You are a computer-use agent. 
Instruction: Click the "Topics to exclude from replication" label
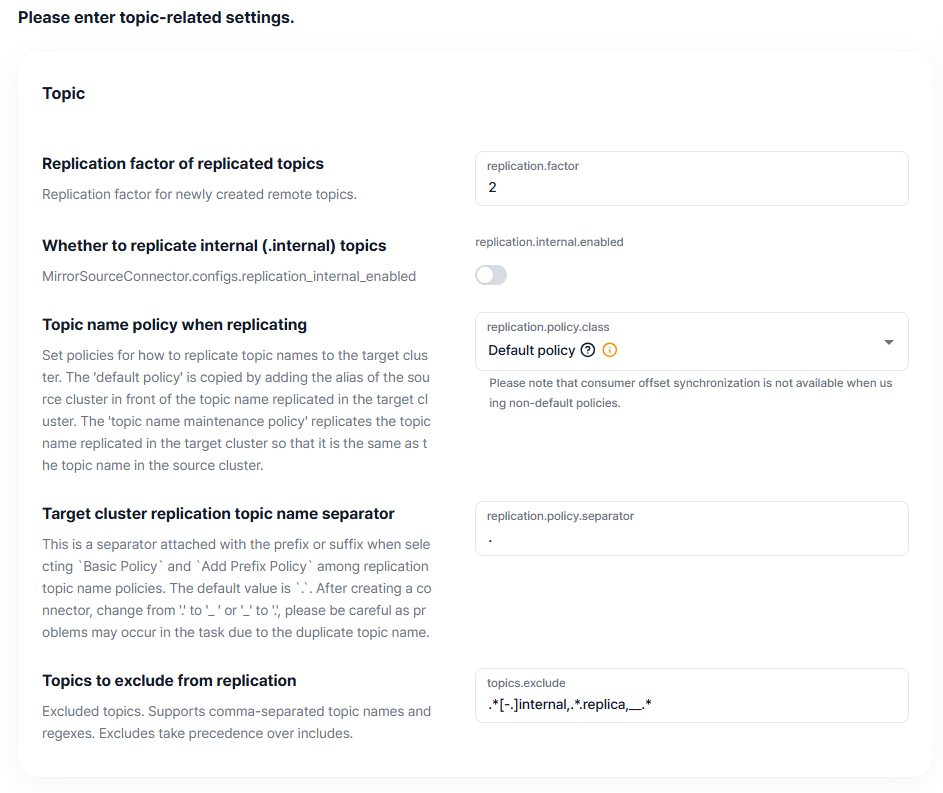tap(169, 681)
